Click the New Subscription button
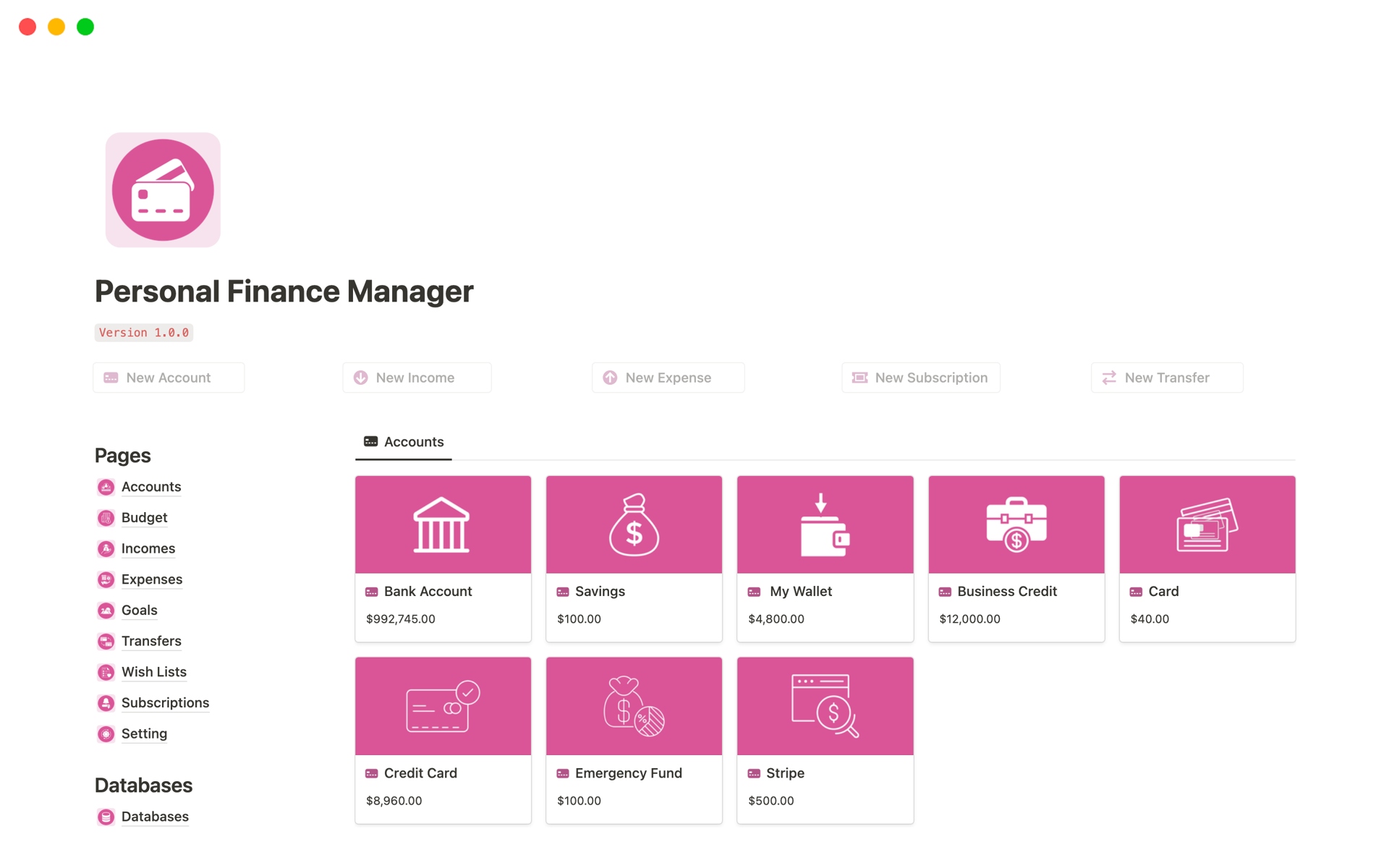Screen dimensions: 1389x868 [x=920, y=377]
